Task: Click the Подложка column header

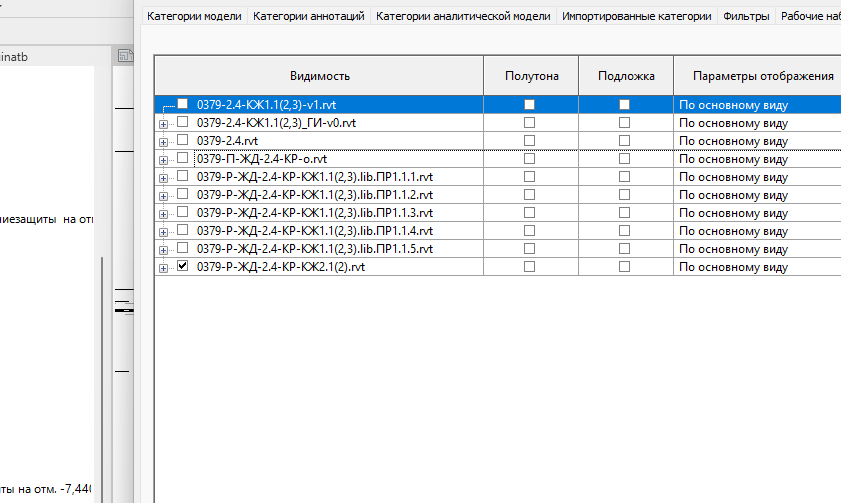Action: [x=626, y=76]
